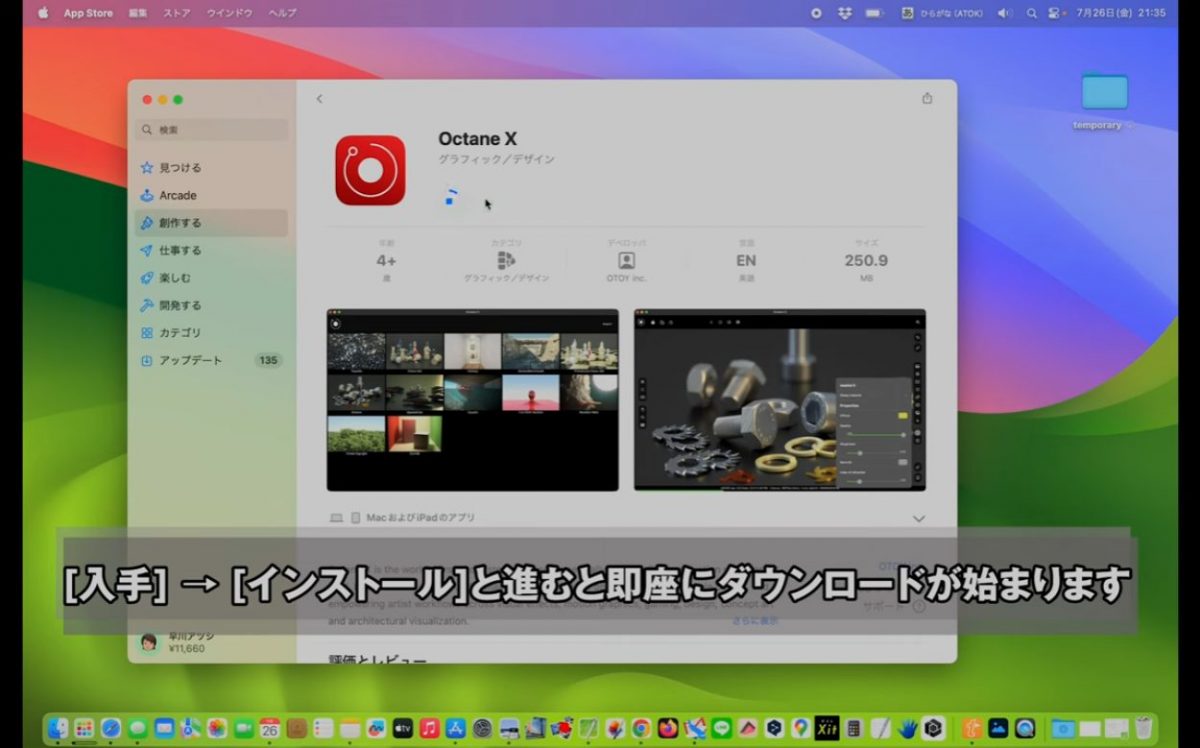Image resolution: width=1200 pixels, height=748 pixels.
Task: Open the ウインドウ menu
Action: pos(230,13)
